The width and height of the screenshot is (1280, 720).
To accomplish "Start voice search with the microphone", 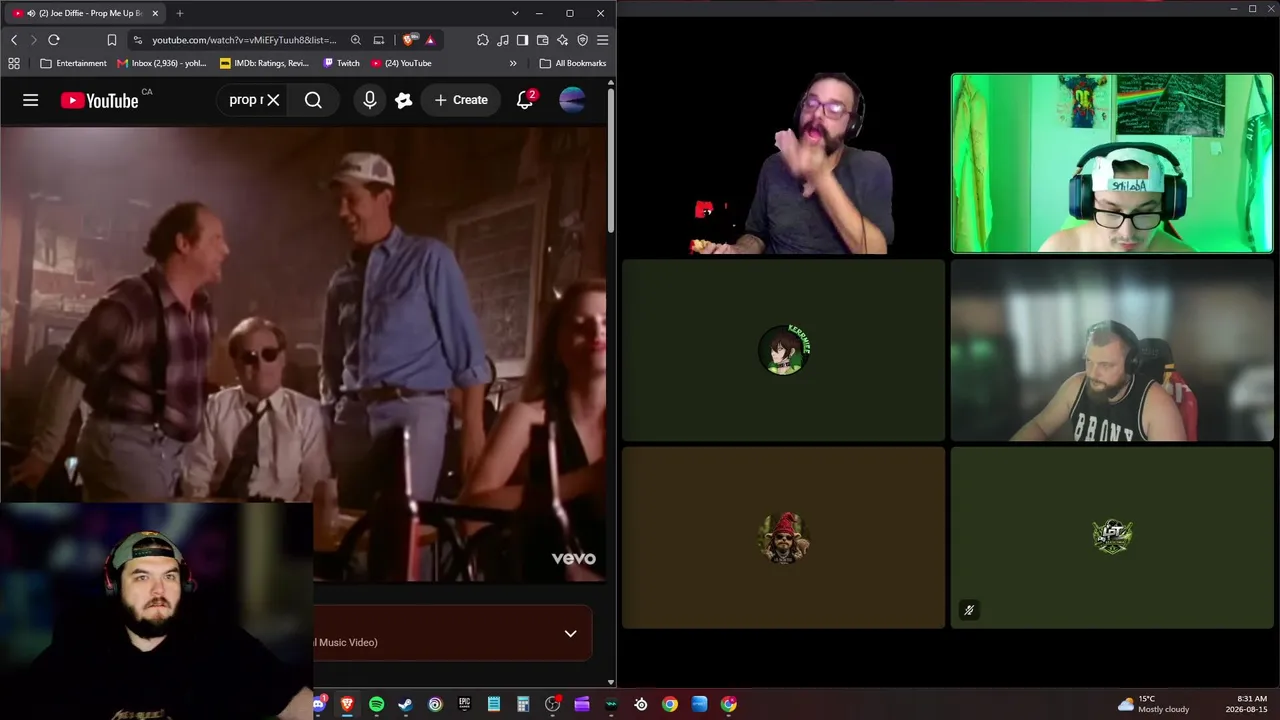I will [370, 100].
